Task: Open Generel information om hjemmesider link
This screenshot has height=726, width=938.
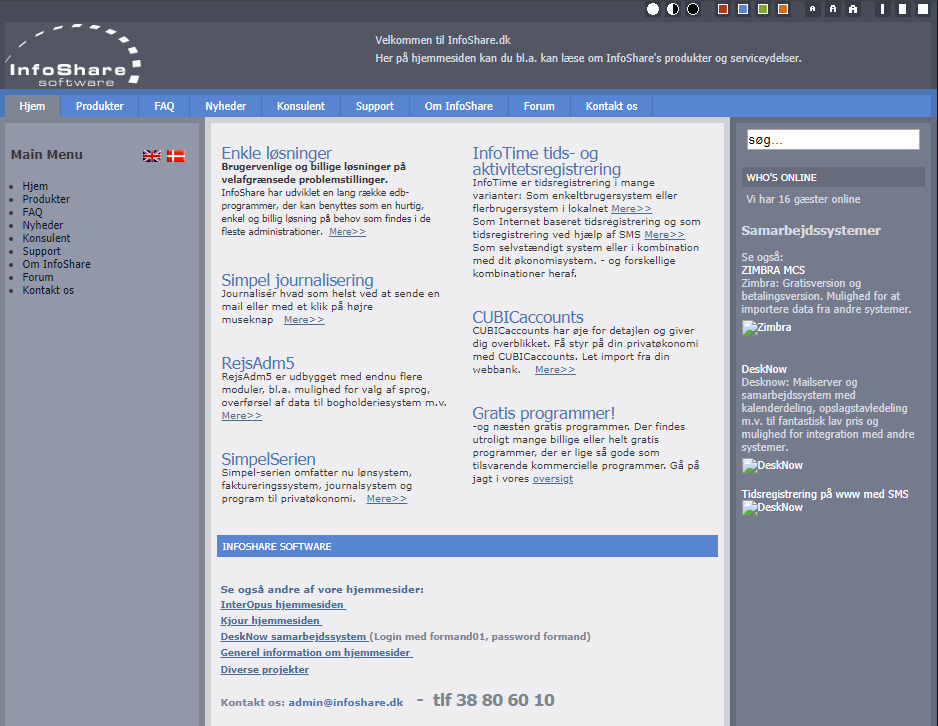Action: [x=316, y=653]
